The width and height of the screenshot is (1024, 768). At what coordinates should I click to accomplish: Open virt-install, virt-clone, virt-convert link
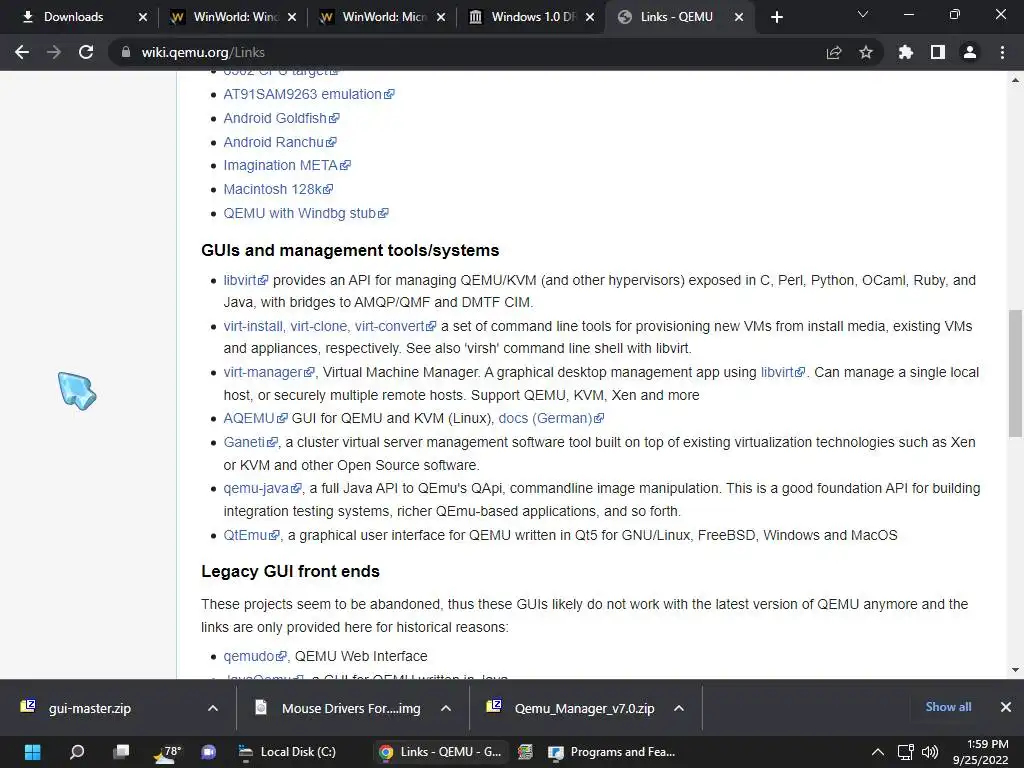329,326
